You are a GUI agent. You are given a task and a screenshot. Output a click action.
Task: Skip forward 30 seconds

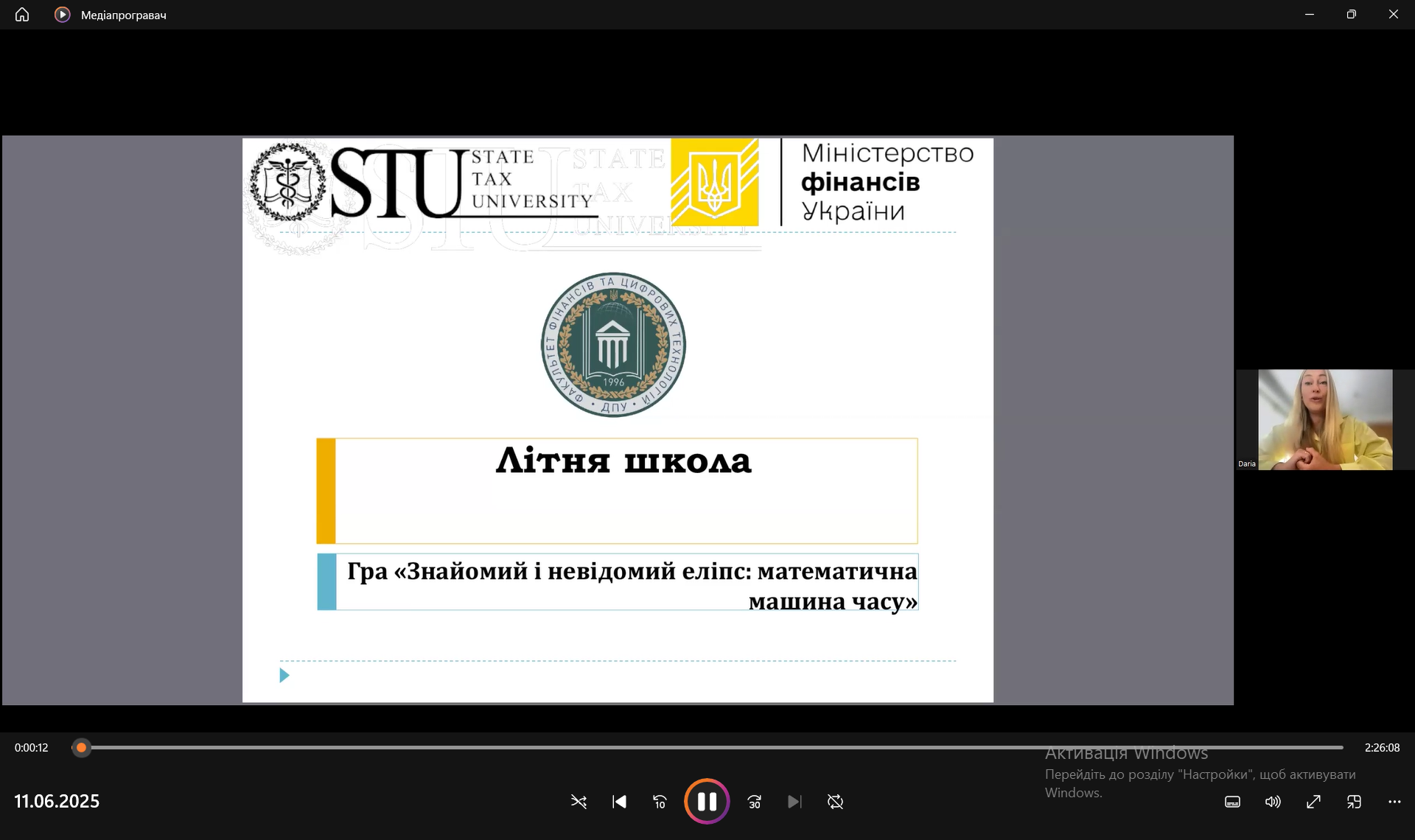(x=754, y=802)
